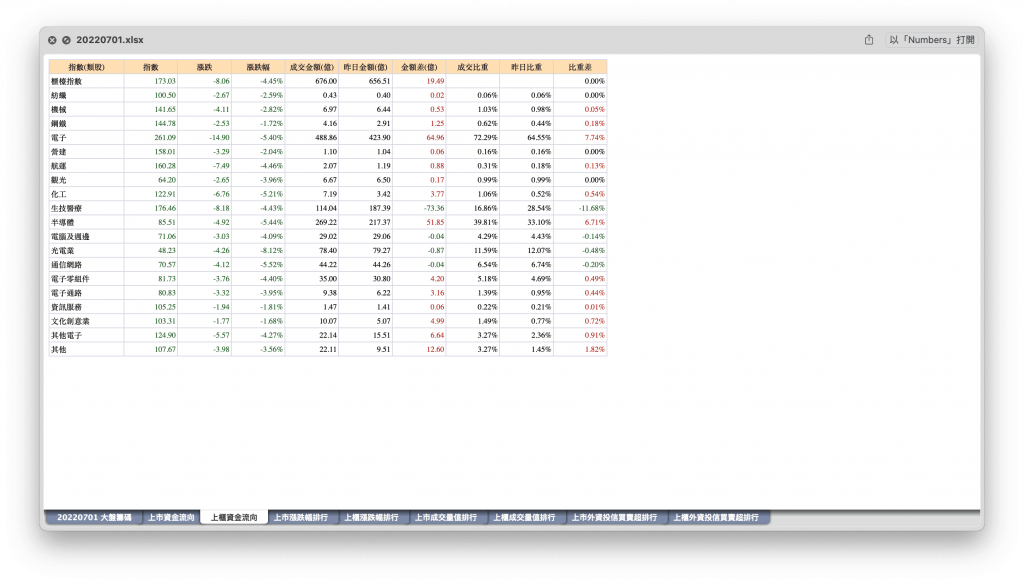Click the index value 107.67
Viewport: 1024px width, 583px height.
point(165,349)
